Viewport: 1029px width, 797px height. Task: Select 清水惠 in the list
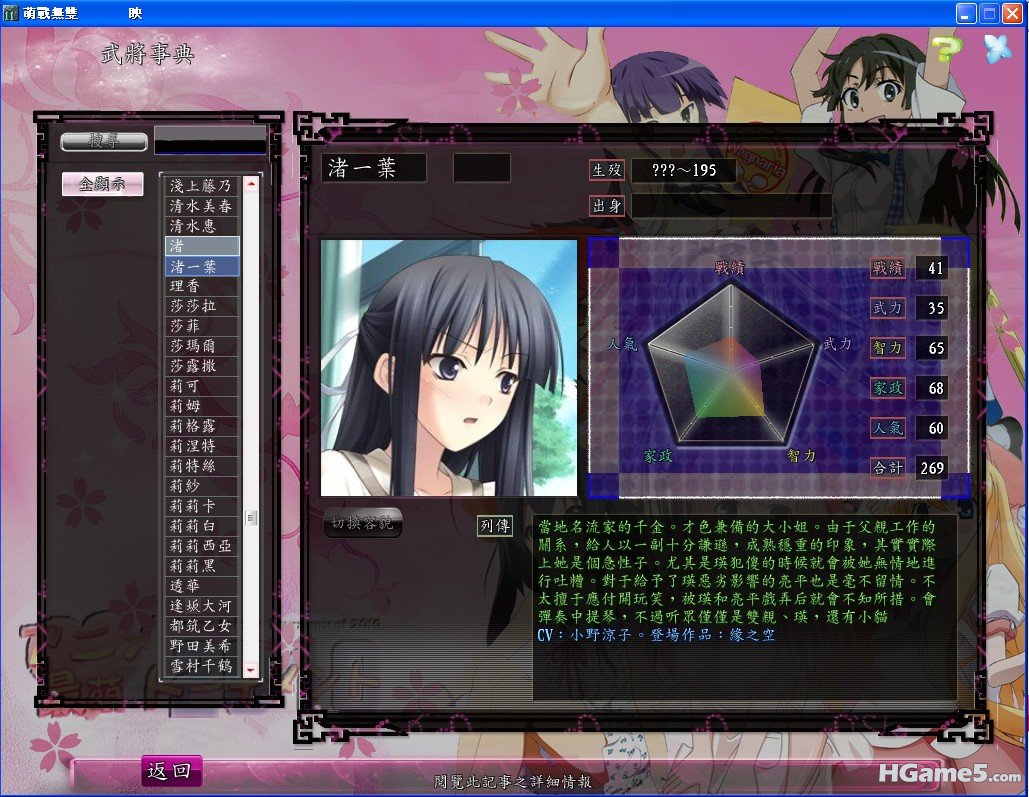click(201, 226)
